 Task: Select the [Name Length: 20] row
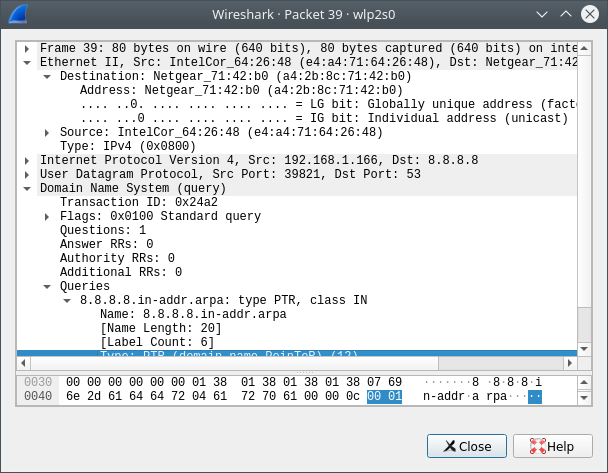pos(297,328)
